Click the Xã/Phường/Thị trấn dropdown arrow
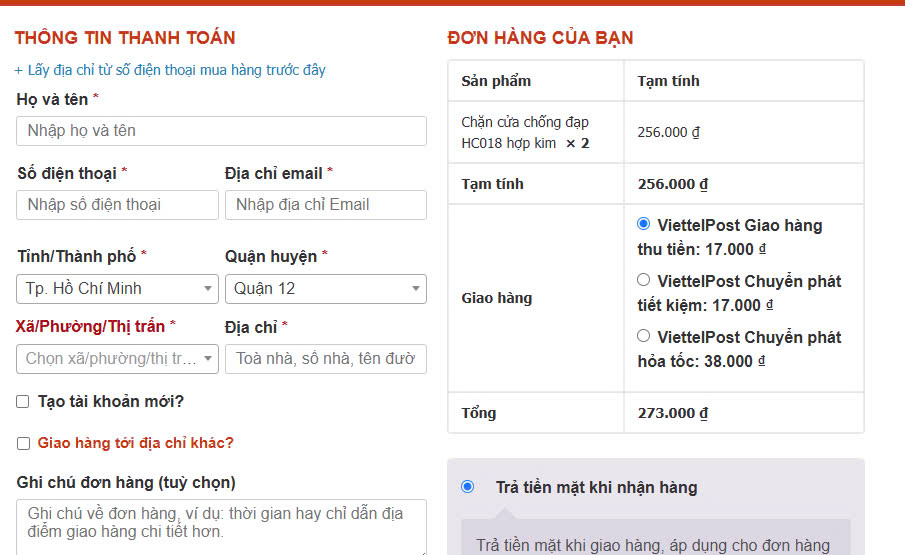905x555 pixels. [x=208, y=359]
